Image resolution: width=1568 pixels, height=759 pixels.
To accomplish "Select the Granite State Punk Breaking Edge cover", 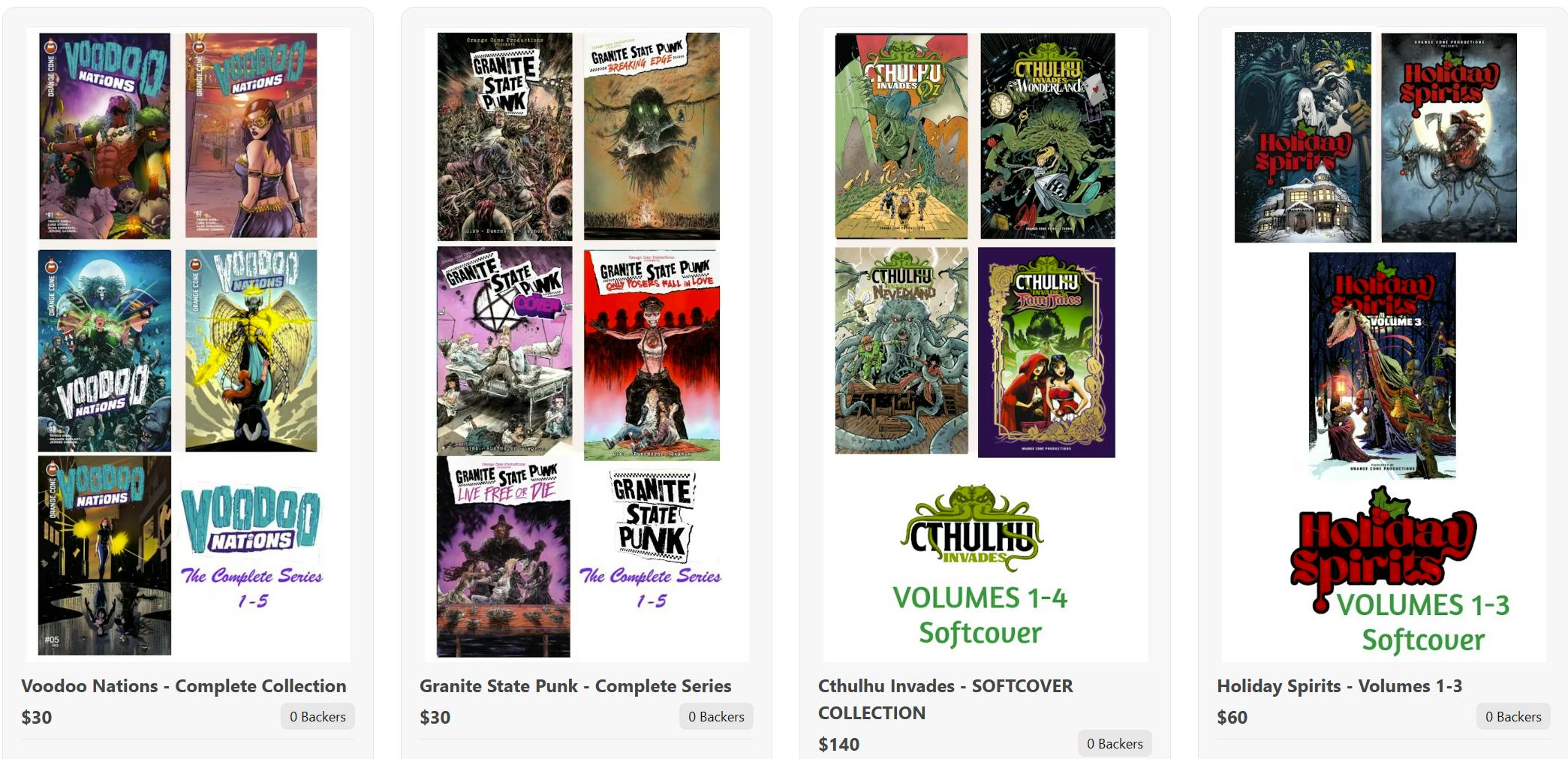I will [652, 136].
